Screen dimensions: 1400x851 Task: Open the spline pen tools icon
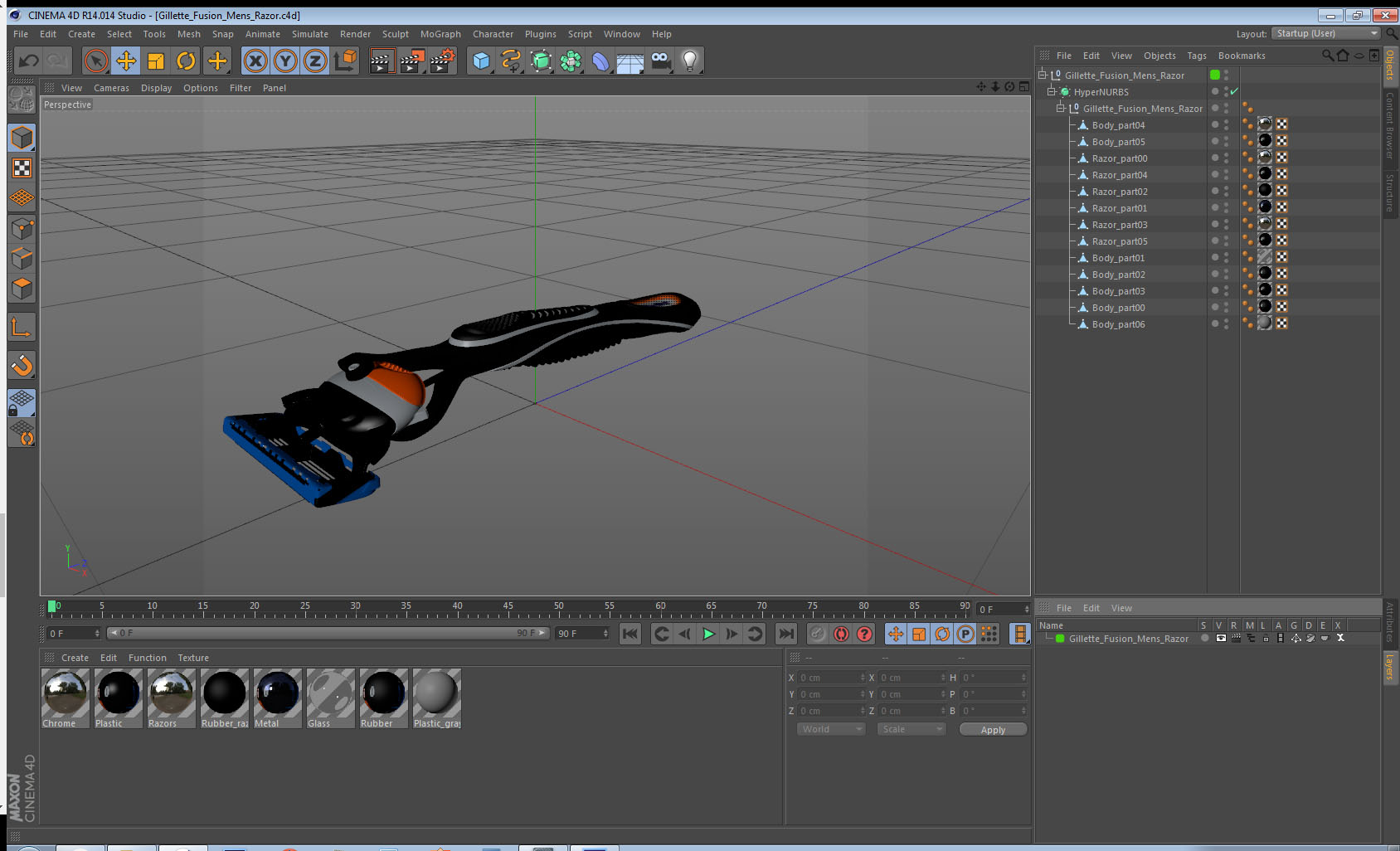(x=511, y=61)
